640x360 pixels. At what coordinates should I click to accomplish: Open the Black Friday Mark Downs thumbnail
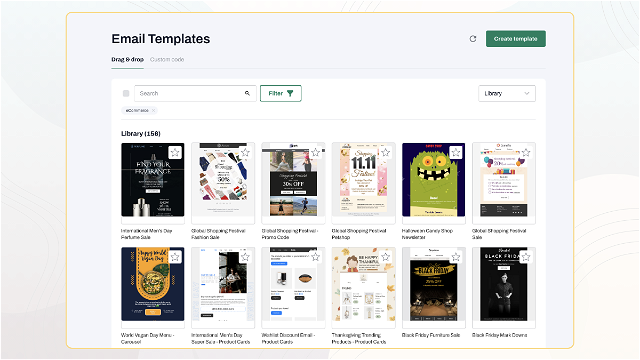[504, 288]
